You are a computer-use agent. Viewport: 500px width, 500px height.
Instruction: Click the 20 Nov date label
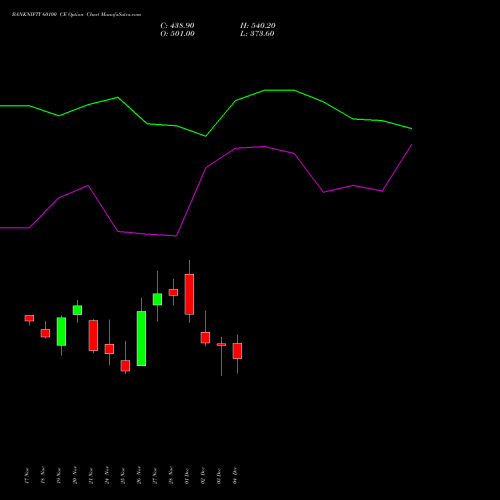tap(75, 475)
